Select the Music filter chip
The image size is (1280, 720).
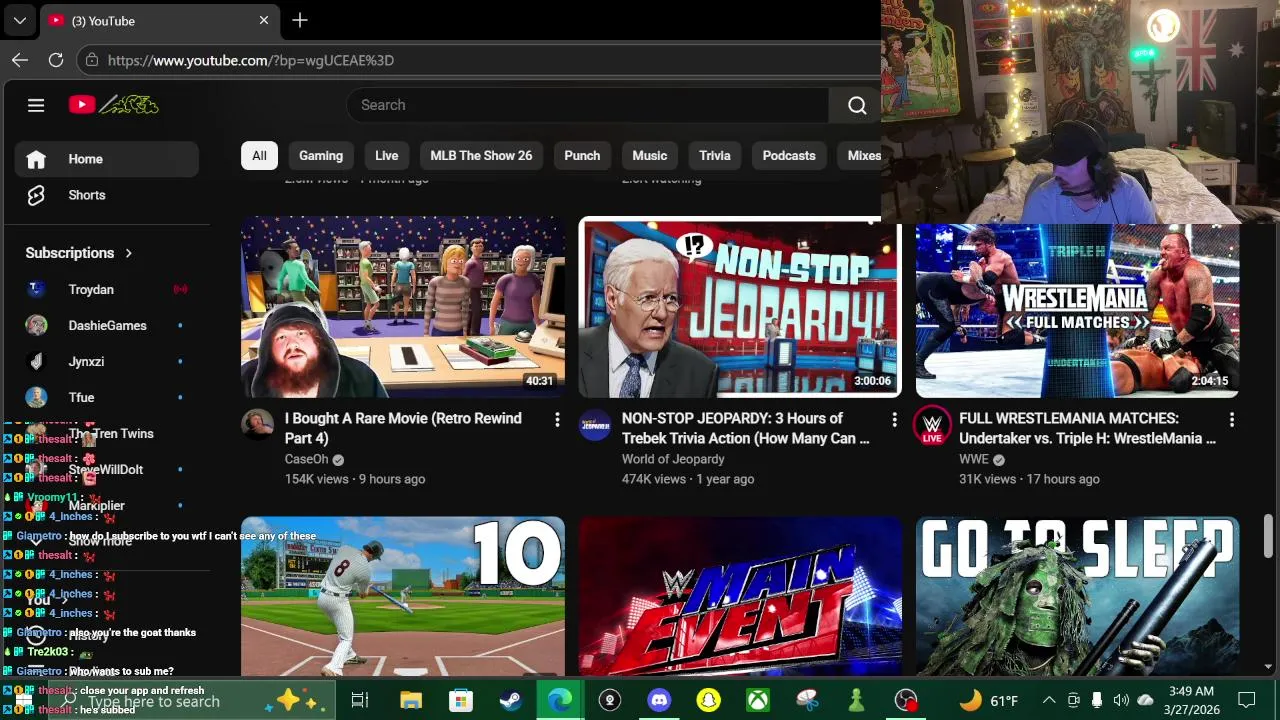pyautogui.click(x=650, y=155)
